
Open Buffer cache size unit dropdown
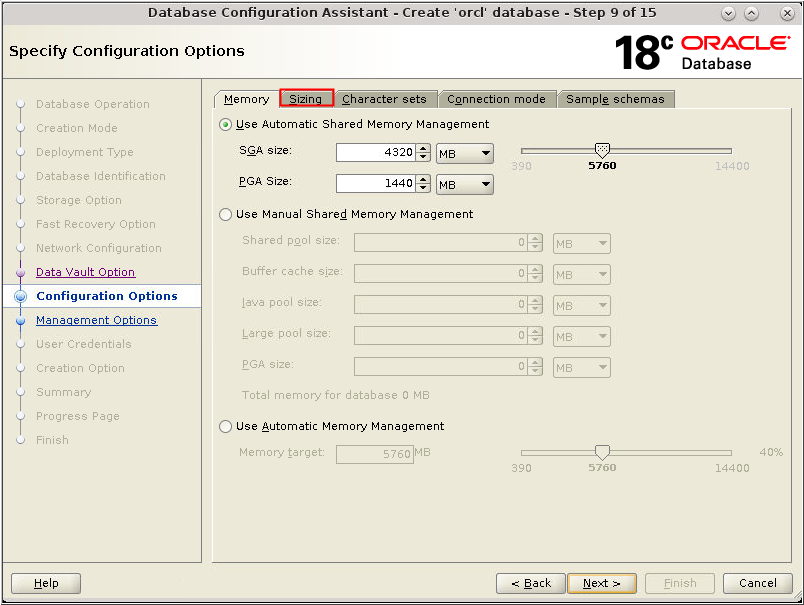[581, 275]
